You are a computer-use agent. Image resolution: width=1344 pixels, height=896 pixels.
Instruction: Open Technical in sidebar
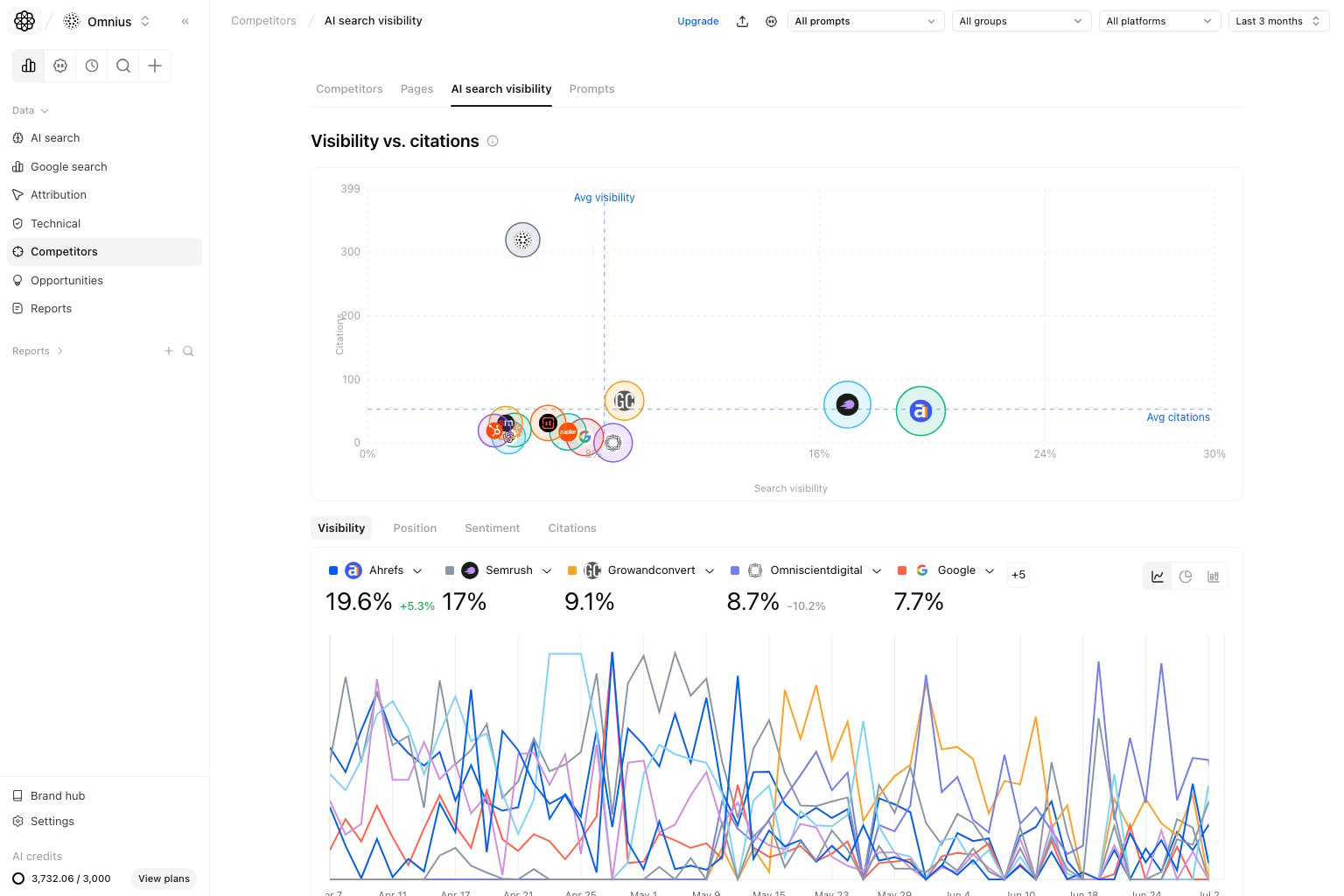pos(104,223)
